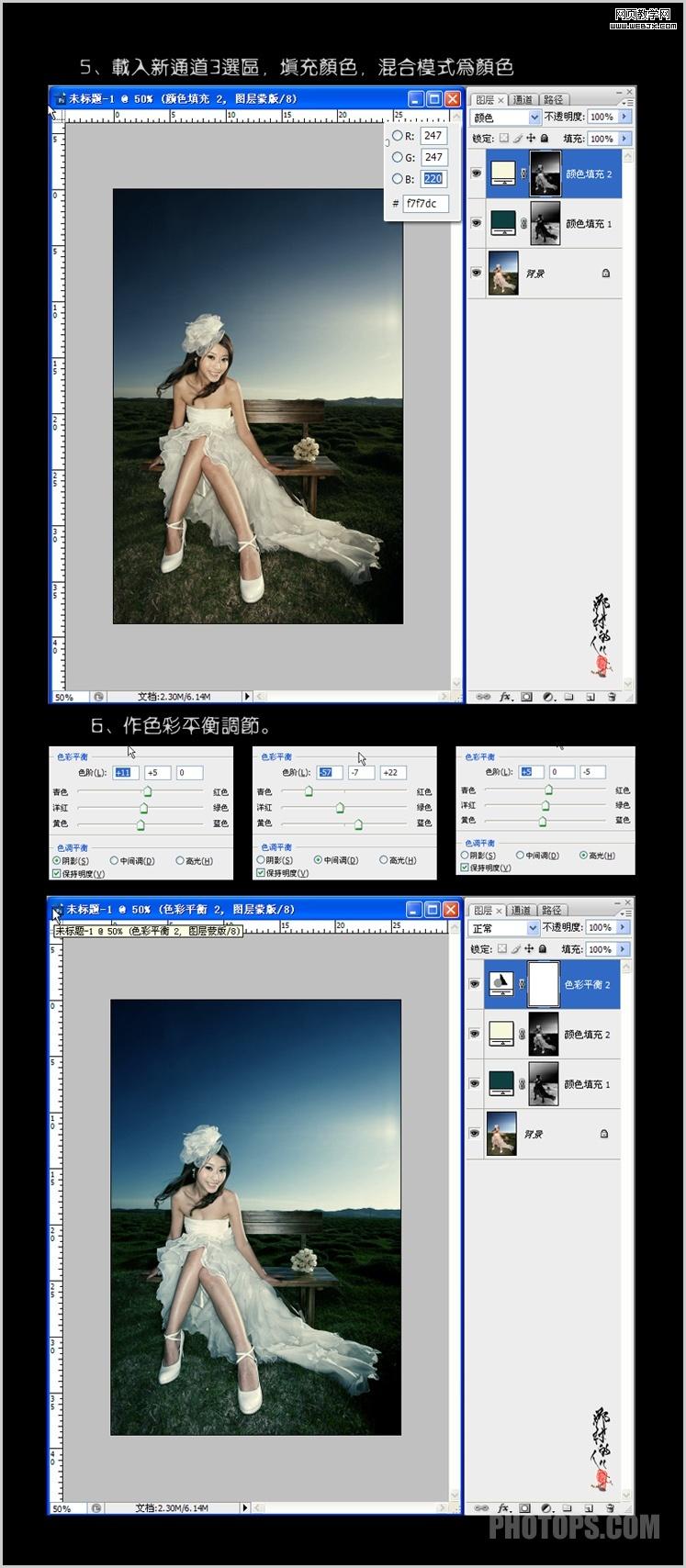Click link layers icon in top Layers panel

tap(481, 697)
